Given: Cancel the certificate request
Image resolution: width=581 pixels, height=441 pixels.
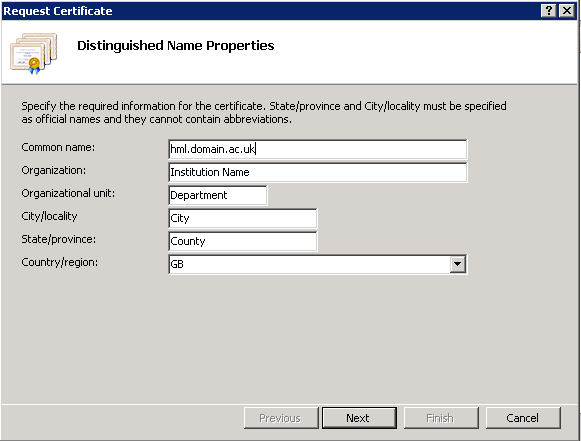Looking at the screenshot, I should (523, 418).
